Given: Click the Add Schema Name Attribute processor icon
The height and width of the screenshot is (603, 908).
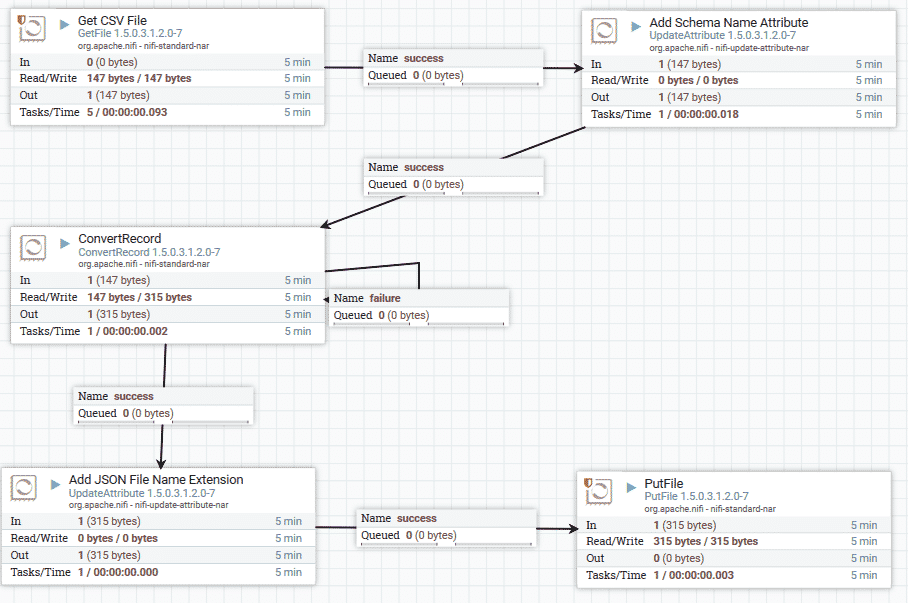Looking at the screenshot, I should 604,31.
